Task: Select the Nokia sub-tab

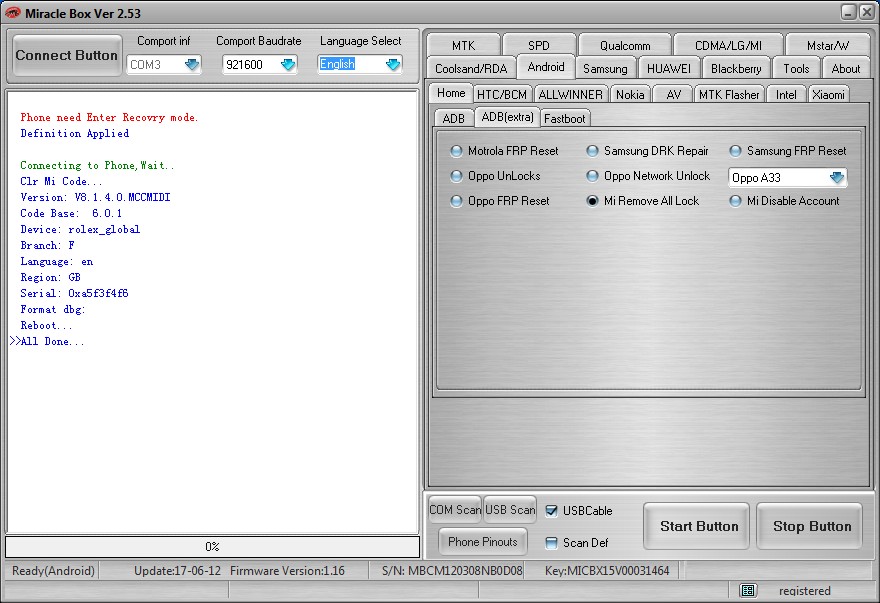Action: pos(630,95)
